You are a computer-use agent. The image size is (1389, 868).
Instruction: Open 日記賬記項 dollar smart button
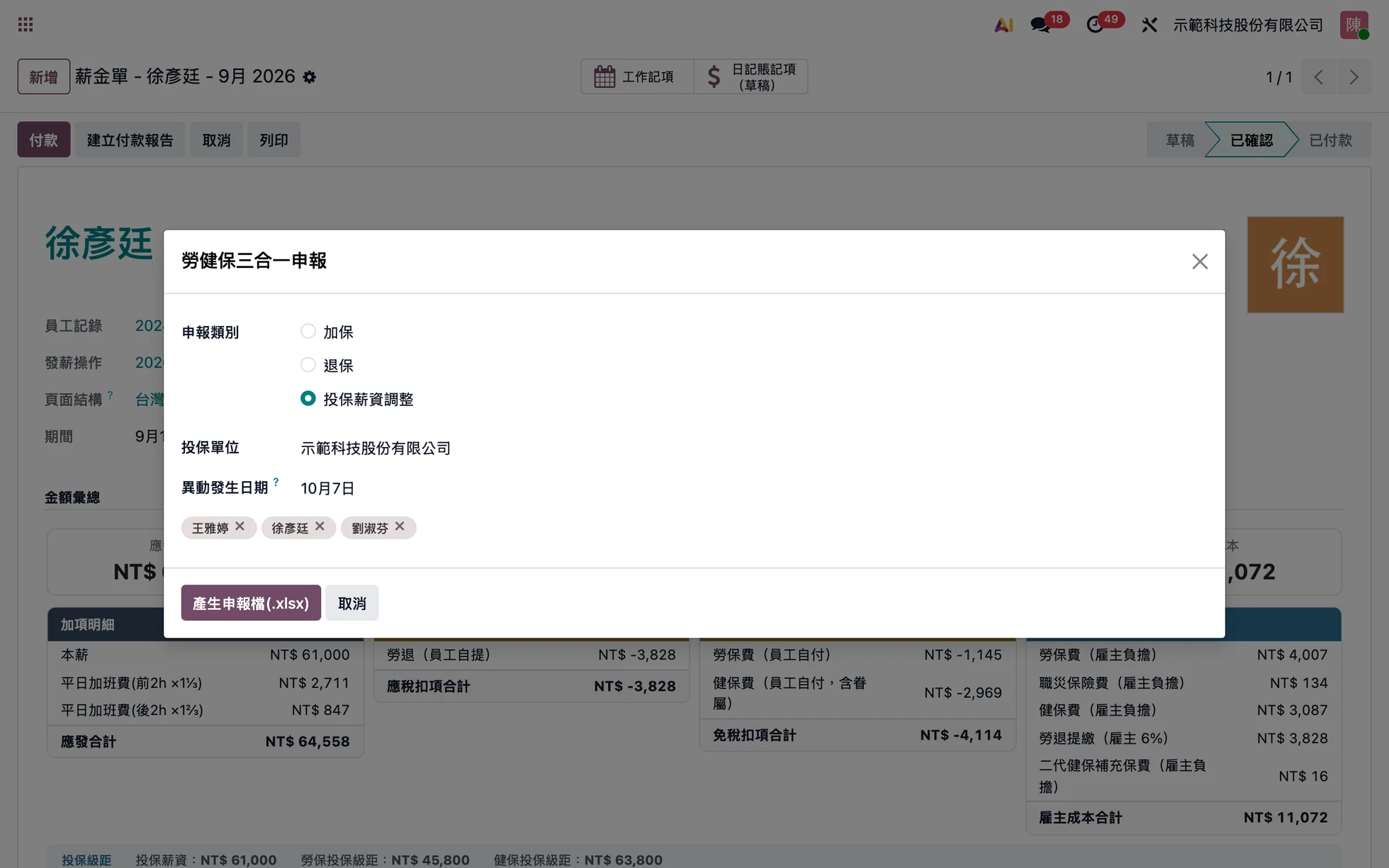point(751,77)
